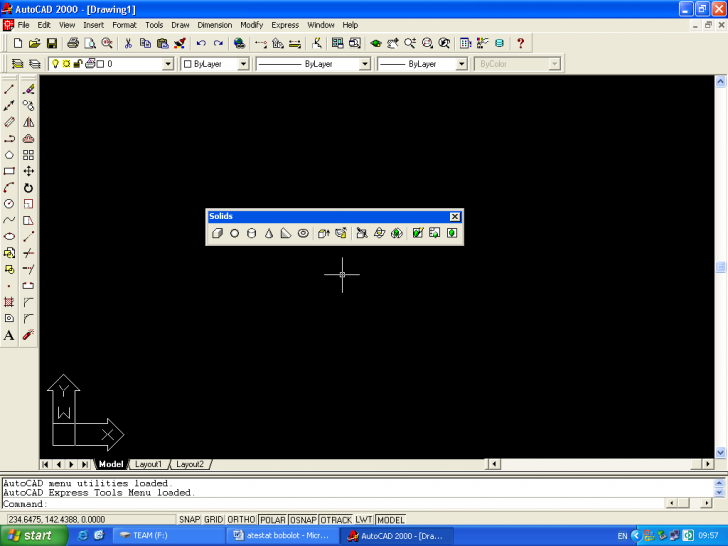Toggle OSNAP in status bar
Image resolution: width=728 pixels, height=546 pixels.
click(303, 520)
